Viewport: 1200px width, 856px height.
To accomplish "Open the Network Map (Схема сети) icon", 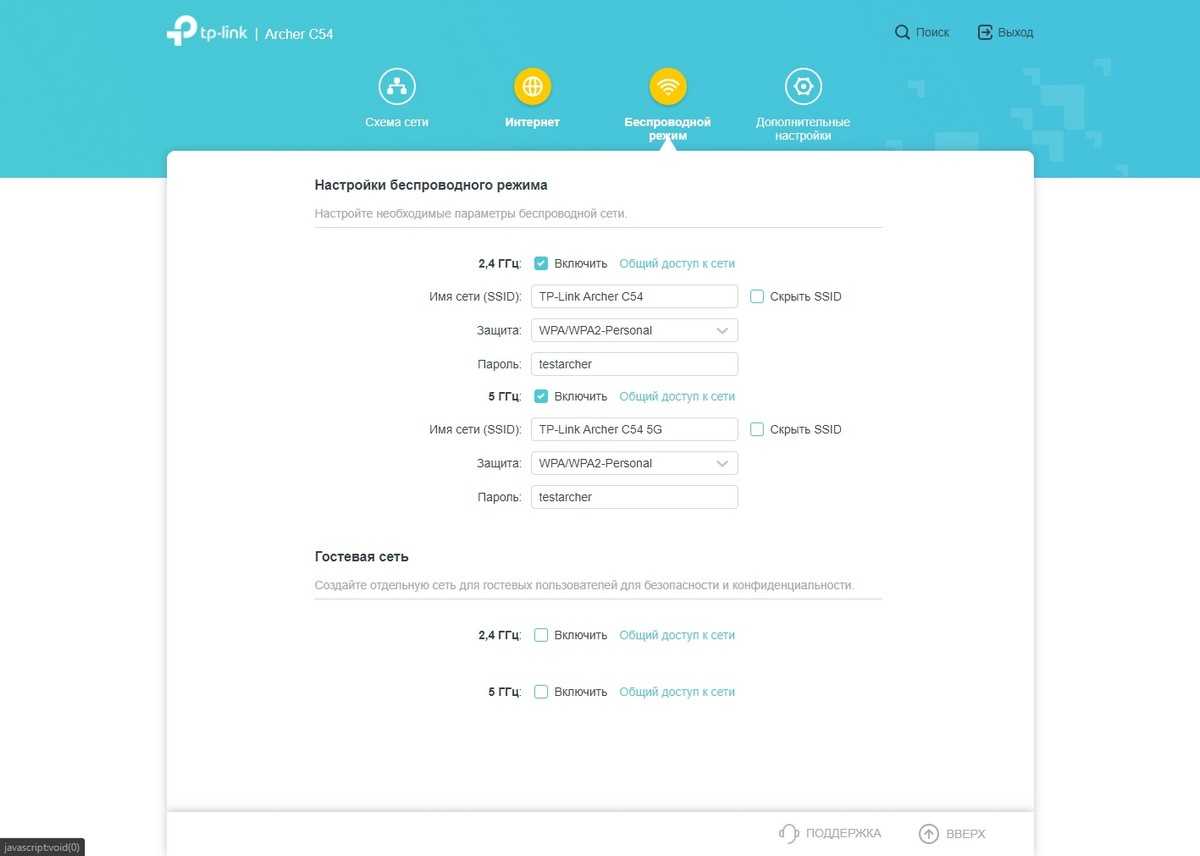I will pos(397,87).
